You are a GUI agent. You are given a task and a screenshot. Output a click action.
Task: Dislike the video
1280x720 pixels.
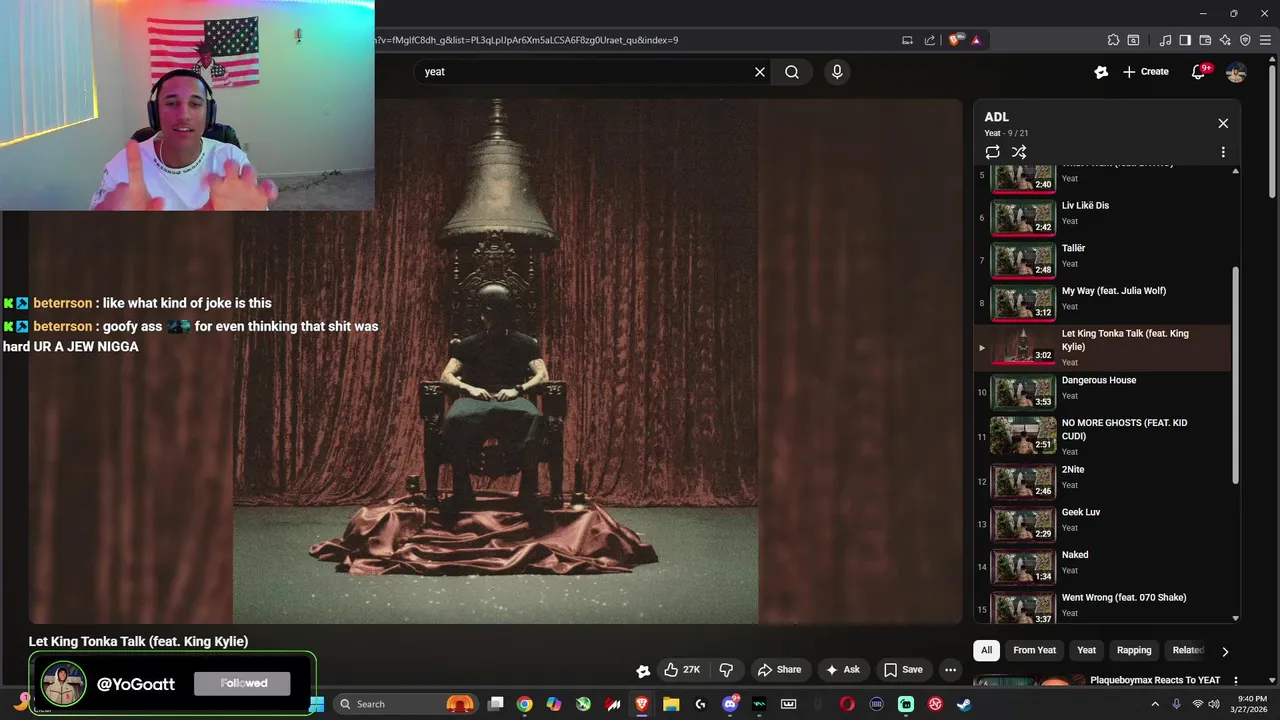(727, 670)
